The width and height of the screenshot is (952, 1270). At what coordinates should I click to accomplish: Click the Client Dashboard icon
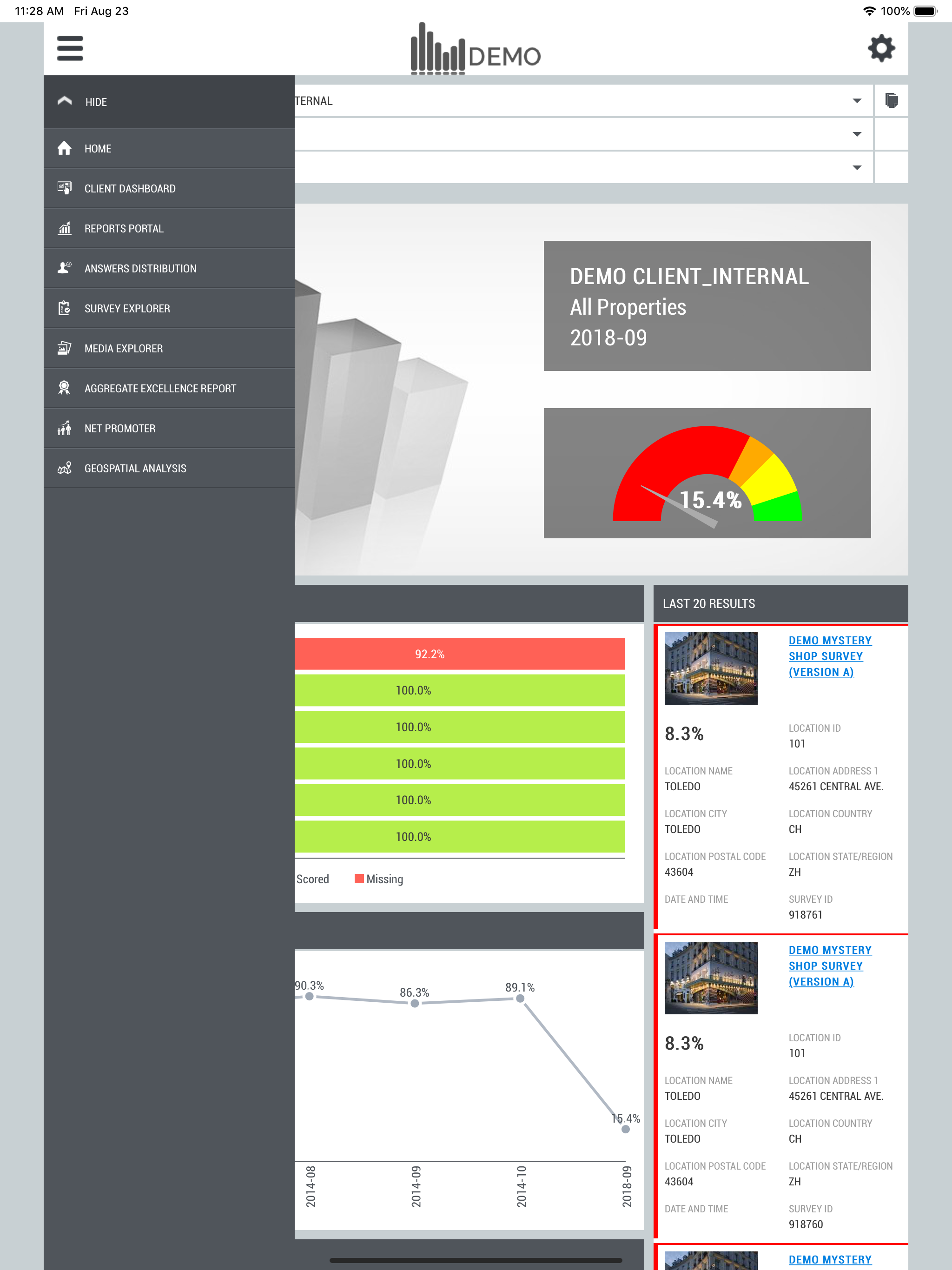point(64,188)
